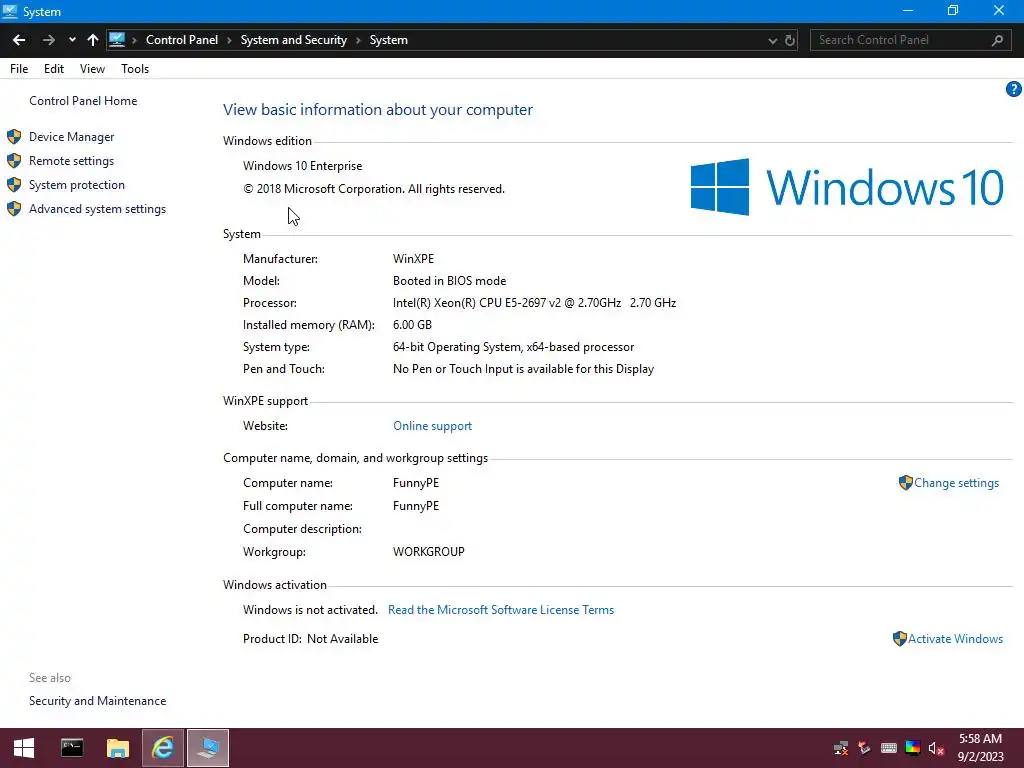Select the 6.00 GB RAM value
1024x768 pixels.
point(412,325)
